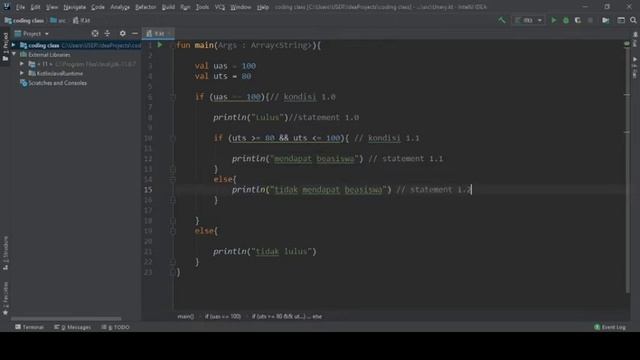Open the Event Log
This screenshot has width=640, height=360.
point(610,327)
